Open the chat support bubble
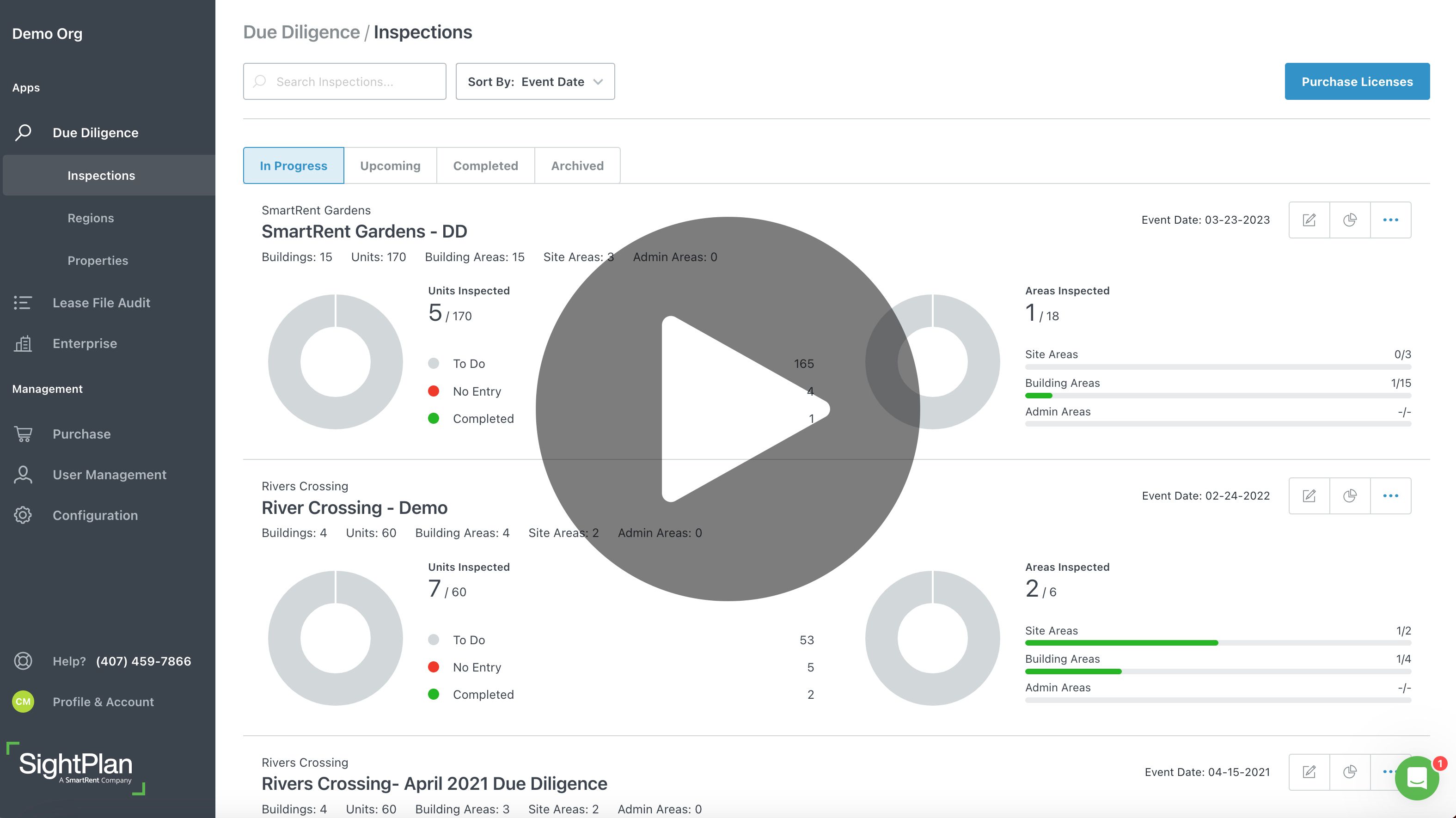 (1417, 778)
